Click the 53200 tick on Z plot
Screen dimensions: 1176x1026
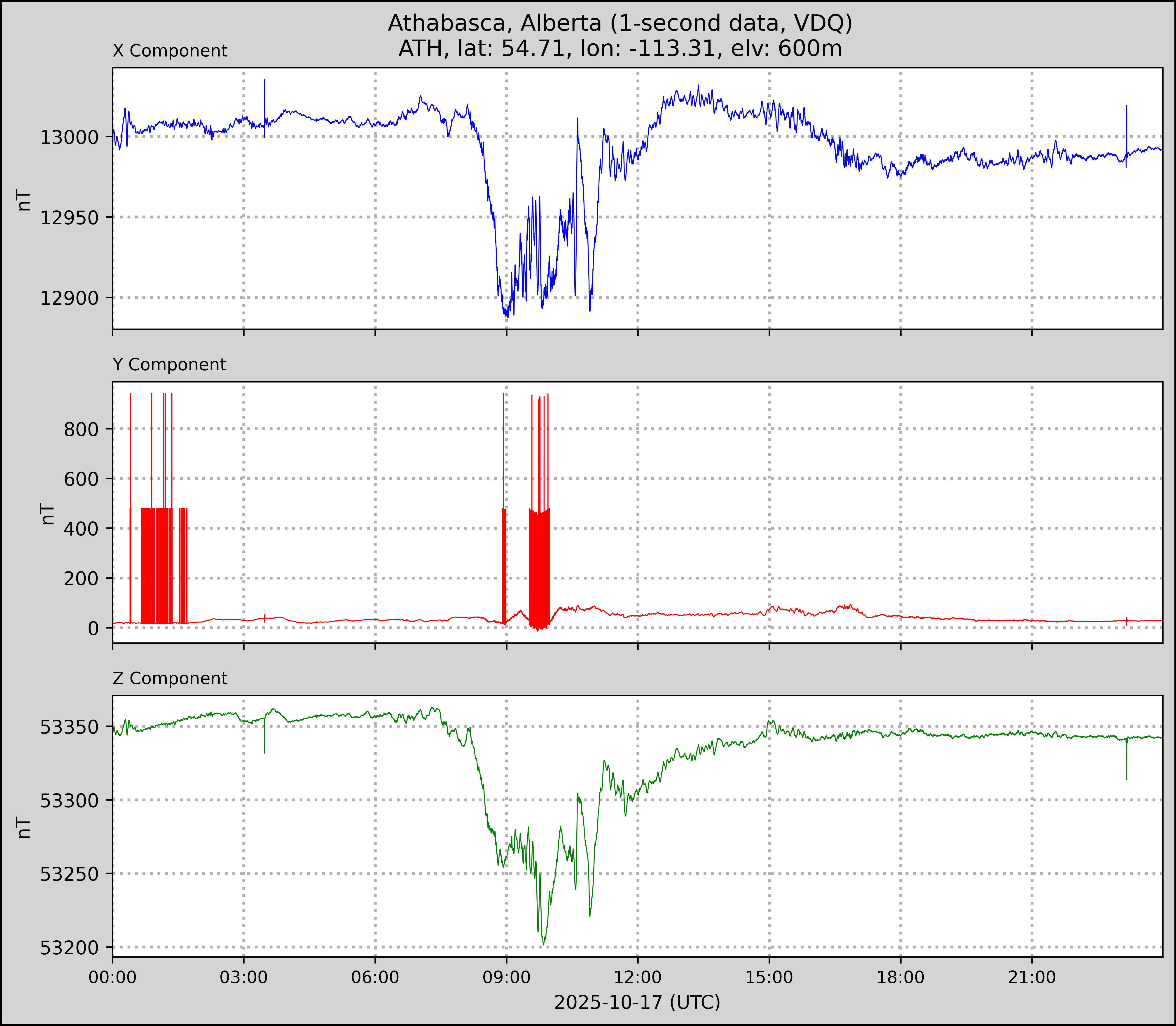69,948
